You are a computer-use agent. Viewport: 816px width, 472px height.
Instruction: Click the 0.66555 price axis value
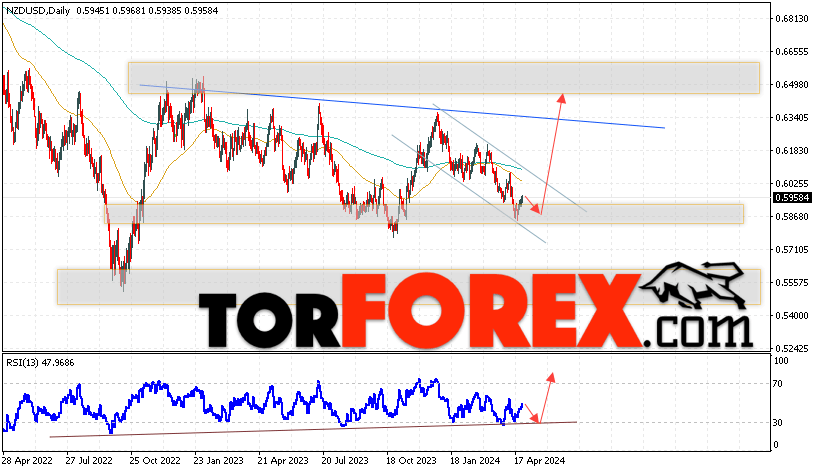pyautogui.click(x=793, y=52)
